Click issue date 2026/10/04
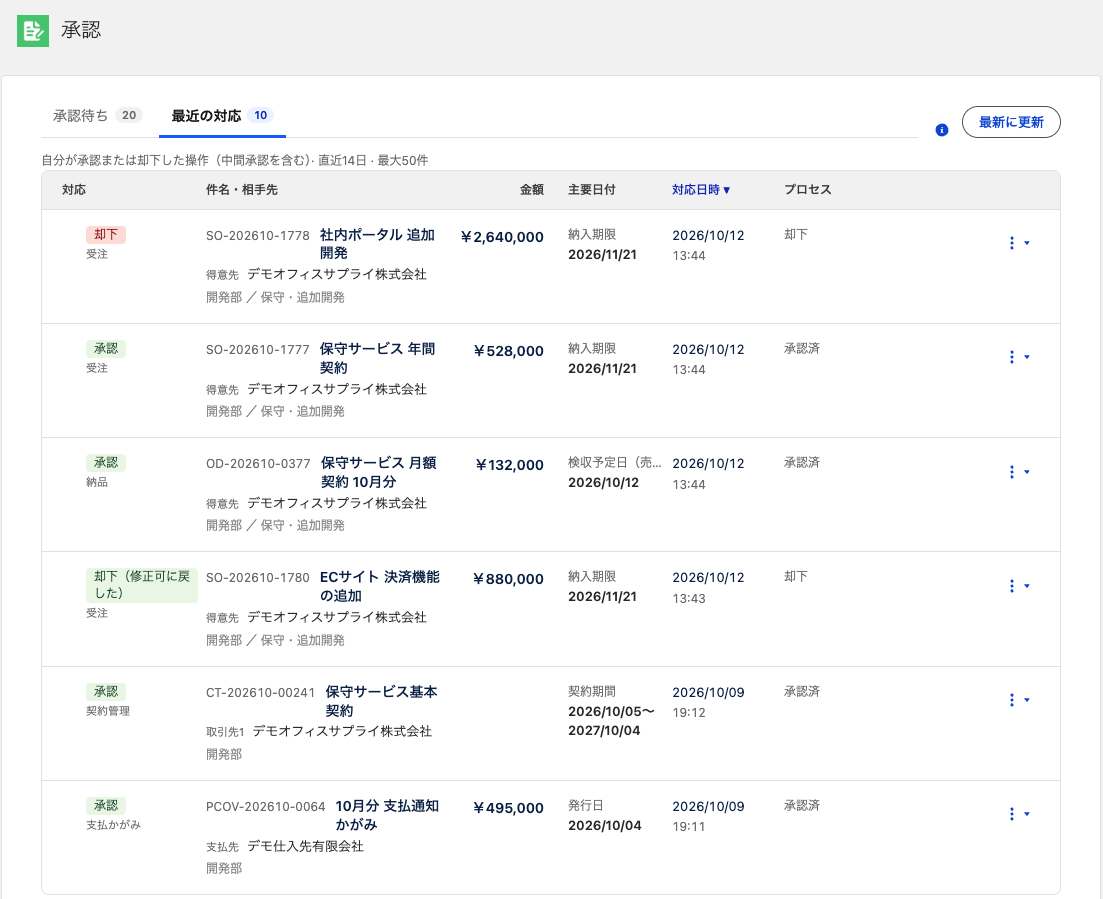 pos(605,826)
